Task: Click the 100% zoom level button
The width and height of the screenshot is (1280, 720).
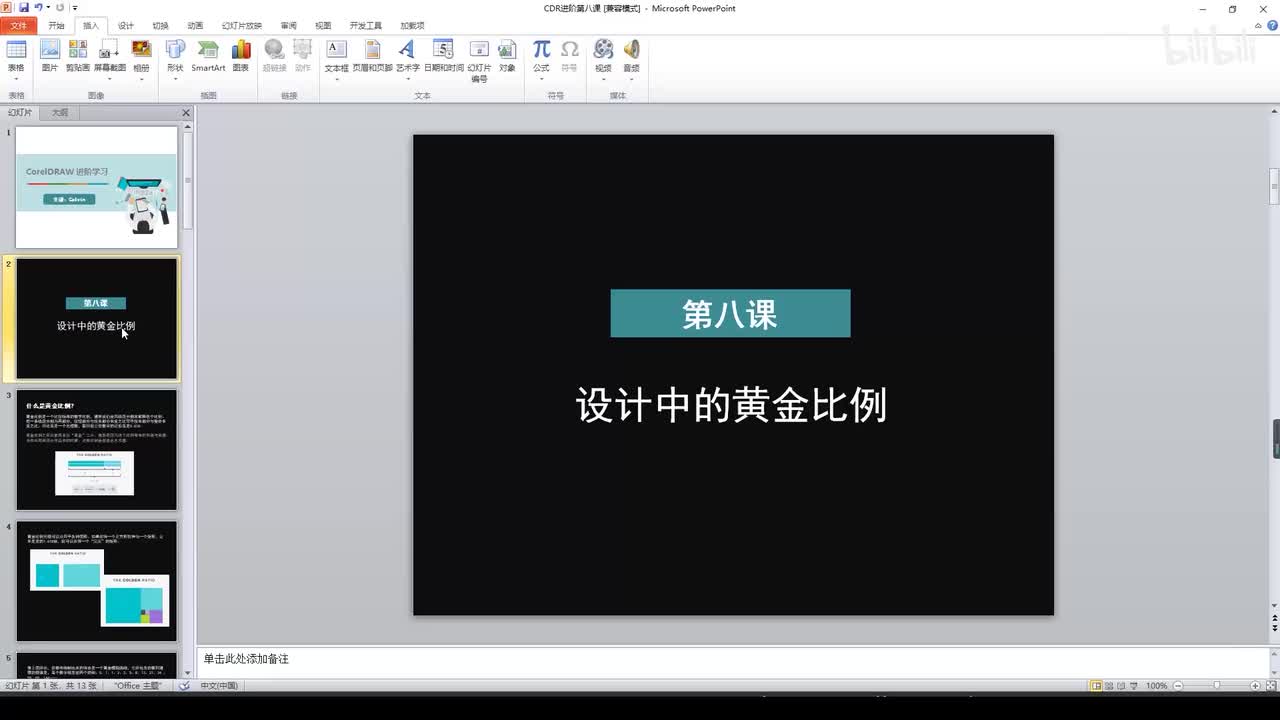Action: click(x=1156, y=686)
